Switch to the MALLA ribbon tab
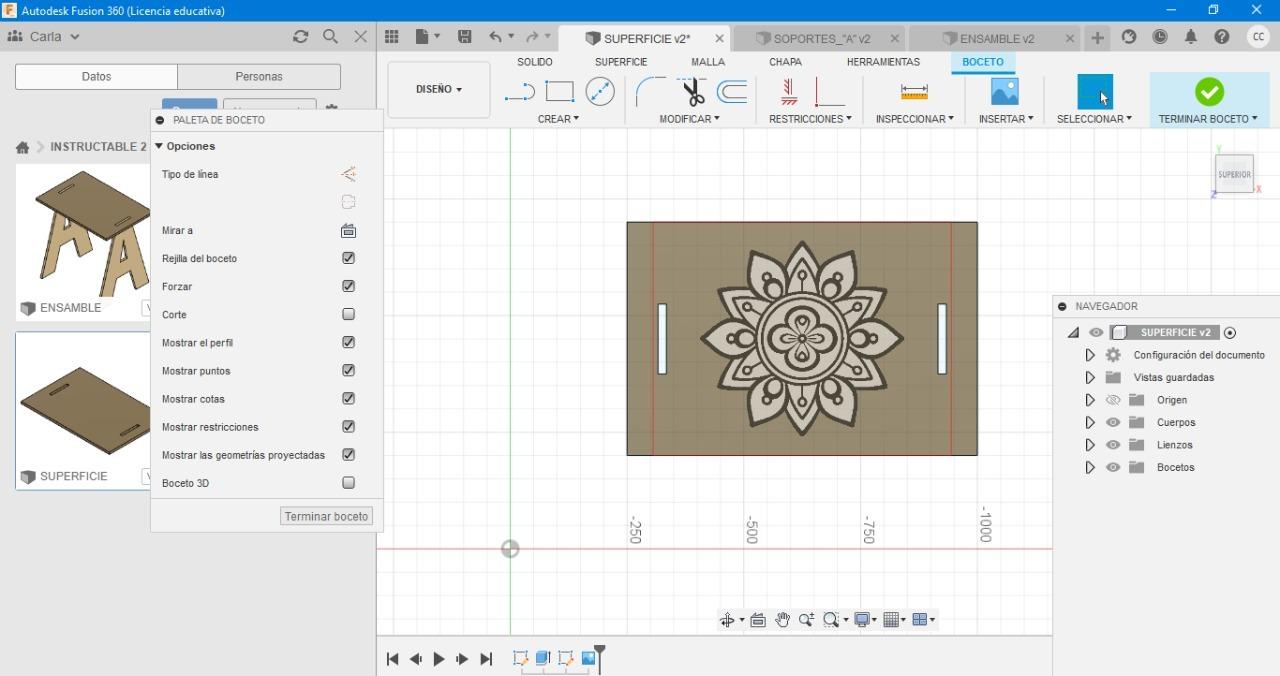Screen dimensions: 1280x676 point(708,62)
